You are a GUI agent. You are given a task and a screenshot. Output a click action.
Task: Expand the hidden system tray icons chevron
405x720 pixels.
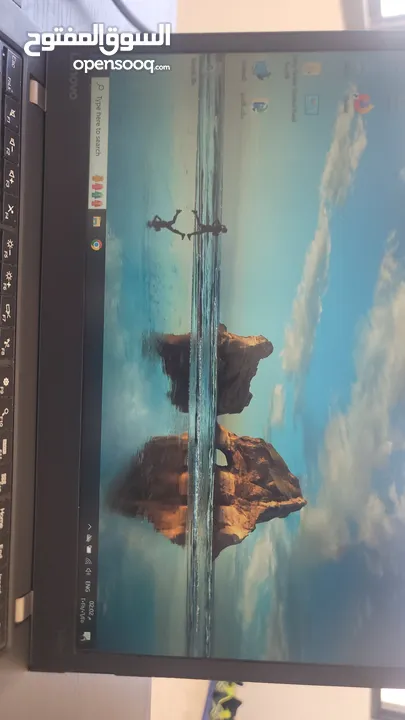90,527
